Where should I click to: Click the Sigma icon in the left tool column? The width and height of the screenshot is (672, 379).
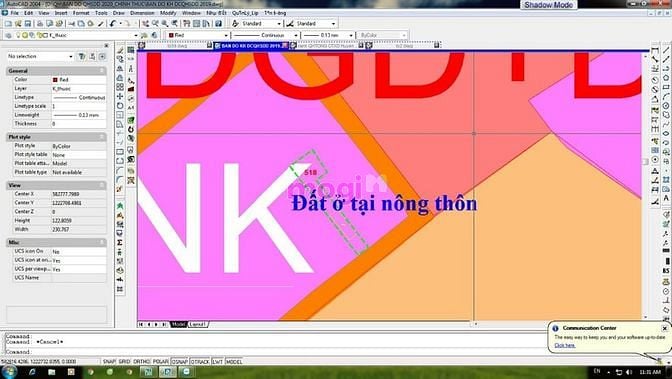120,243
